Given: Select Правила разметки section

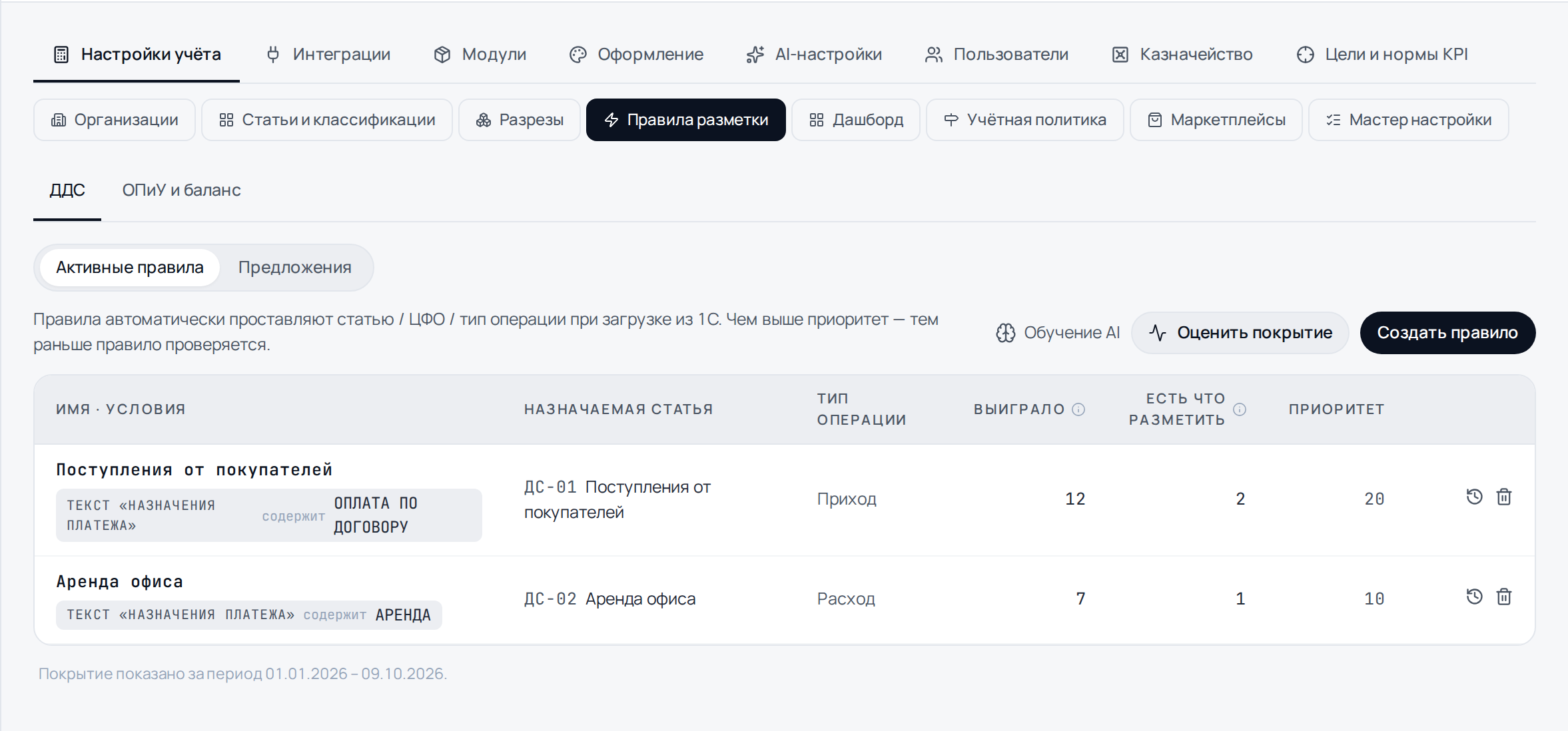Looking at the screenshot, I should pos(686,120).
